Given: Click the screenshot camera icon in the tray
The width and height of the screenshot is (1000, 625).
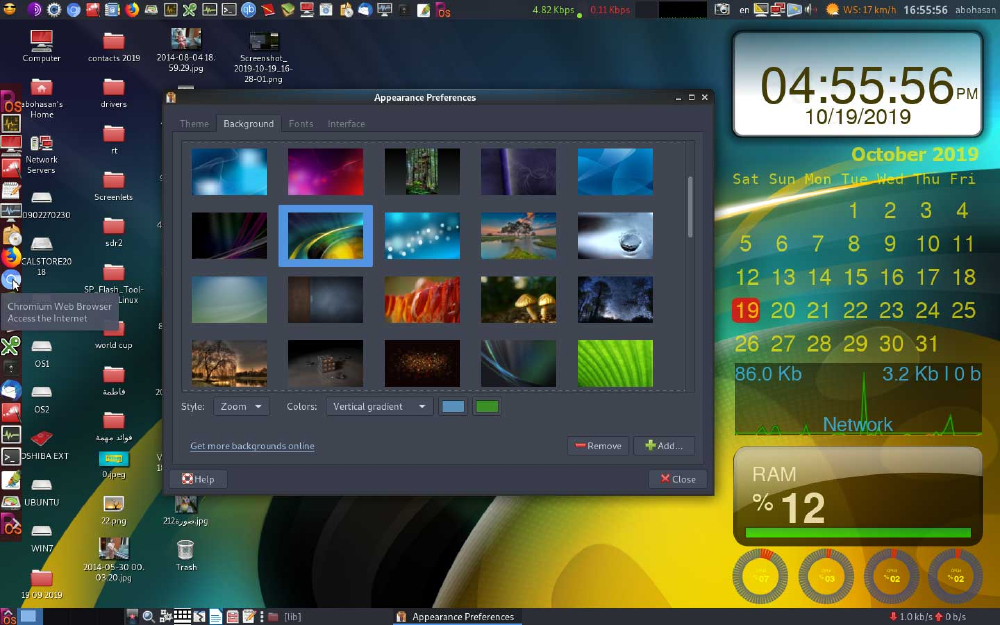Looking at the screenshot, I should coord(722,10).
